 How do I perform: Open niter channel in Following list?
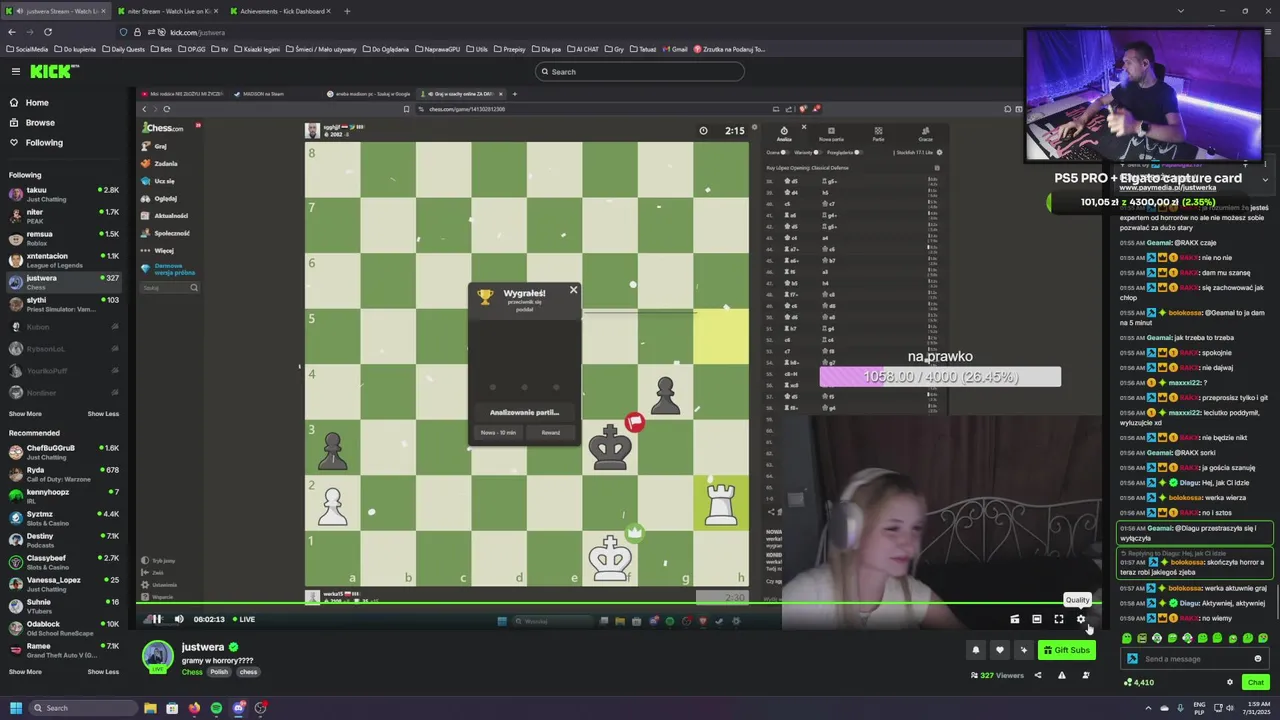point(64,216)
